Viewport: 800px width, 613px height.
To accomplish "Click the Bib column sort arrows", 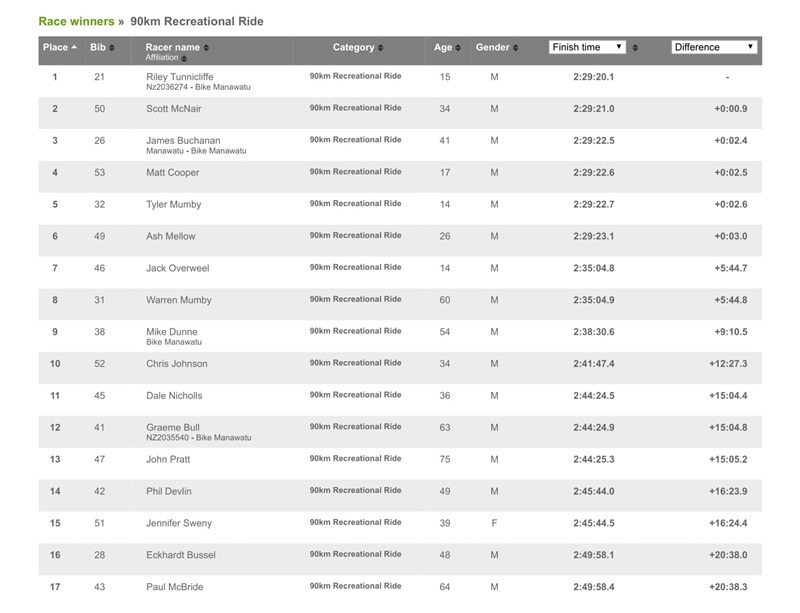I will click(111, 48).
